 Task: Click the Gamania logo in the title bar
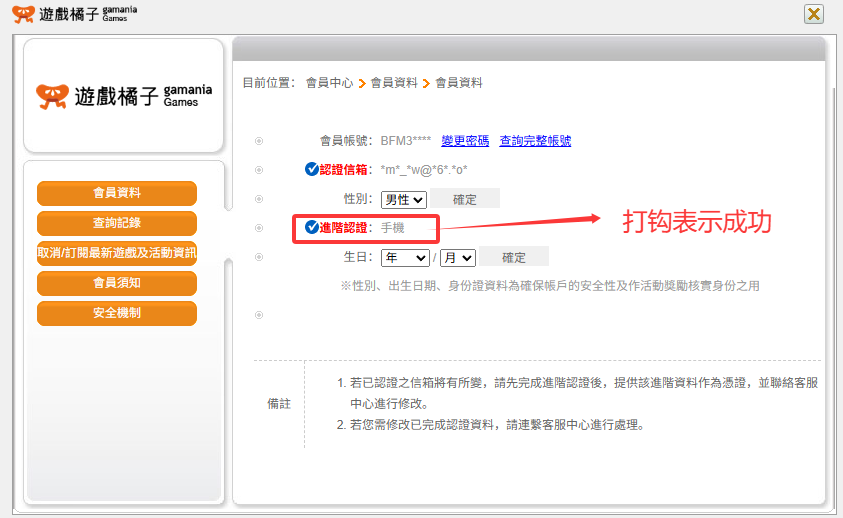pyautogui.click(x=74, y=13)
